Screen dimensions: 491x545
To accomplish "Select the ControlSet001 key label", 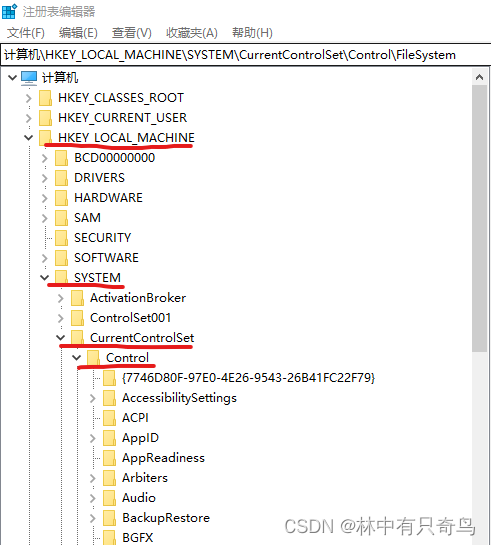I will pos(130,318).
